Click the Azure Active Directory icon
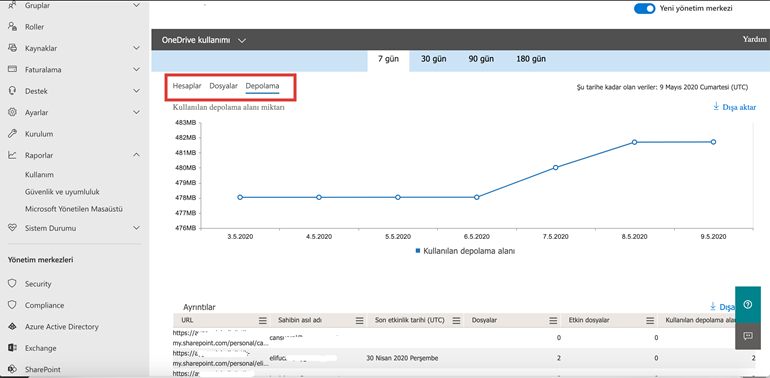770x378 pixels. [x=12, y=326]
